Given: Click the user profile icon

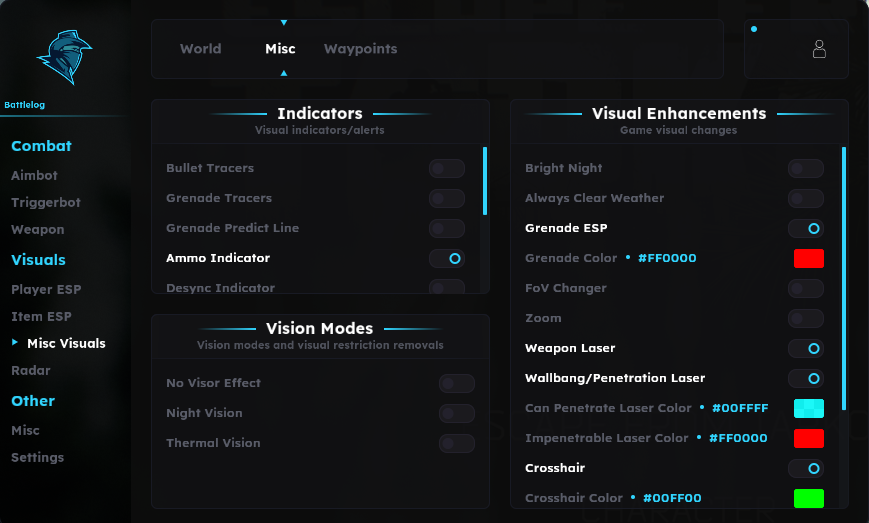Looking at the screenshot, I should (x=819, y=49).
